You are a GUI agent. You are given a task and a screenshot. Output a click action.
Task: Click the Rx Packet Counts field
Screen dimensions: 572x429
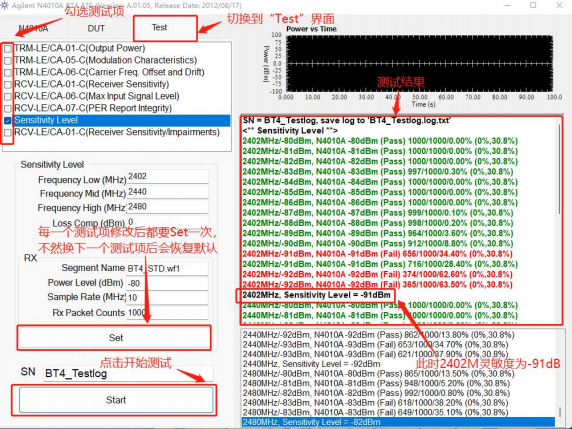(167, 313)
